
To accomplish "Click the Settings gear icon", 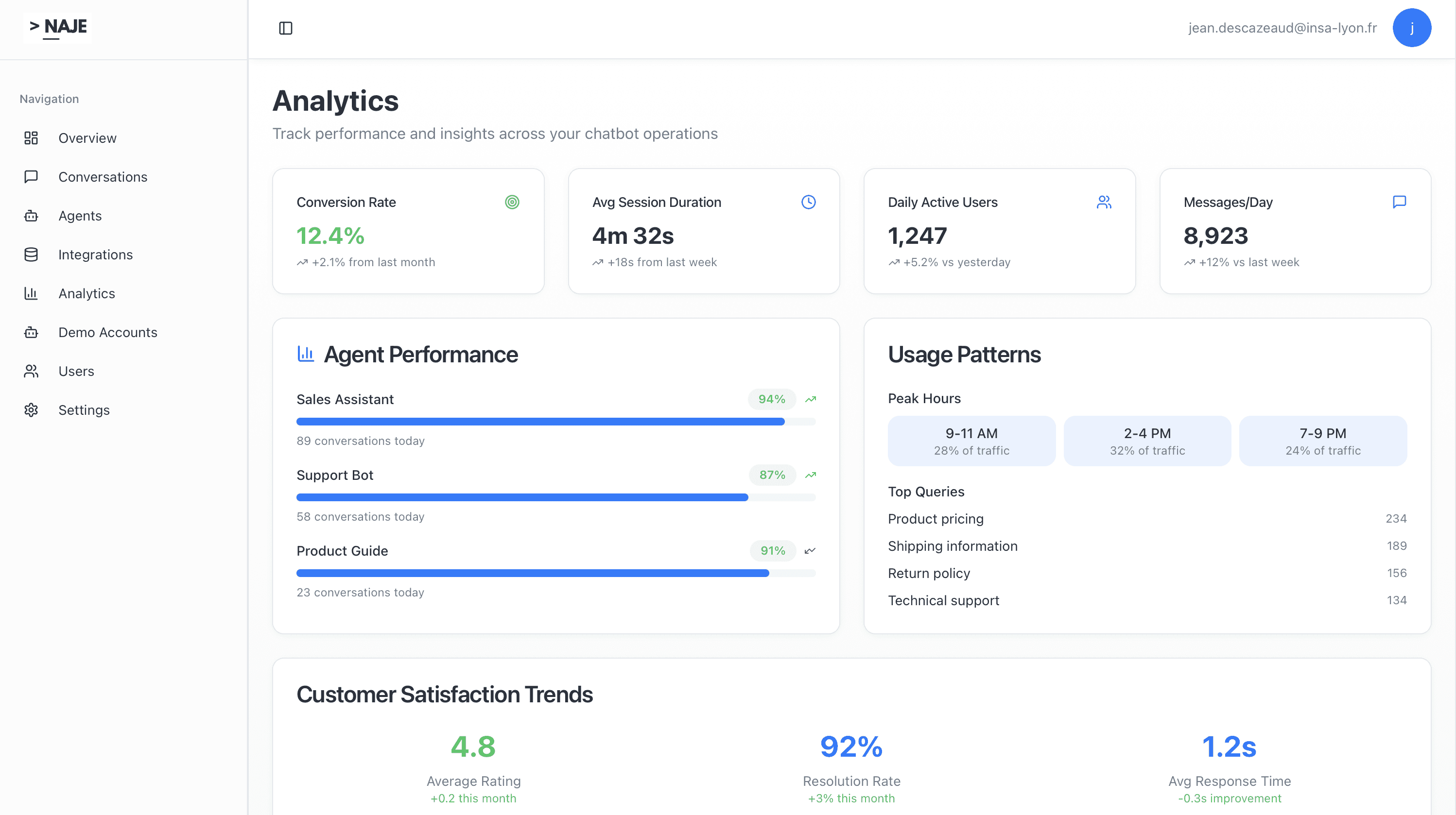I will 31,410.
